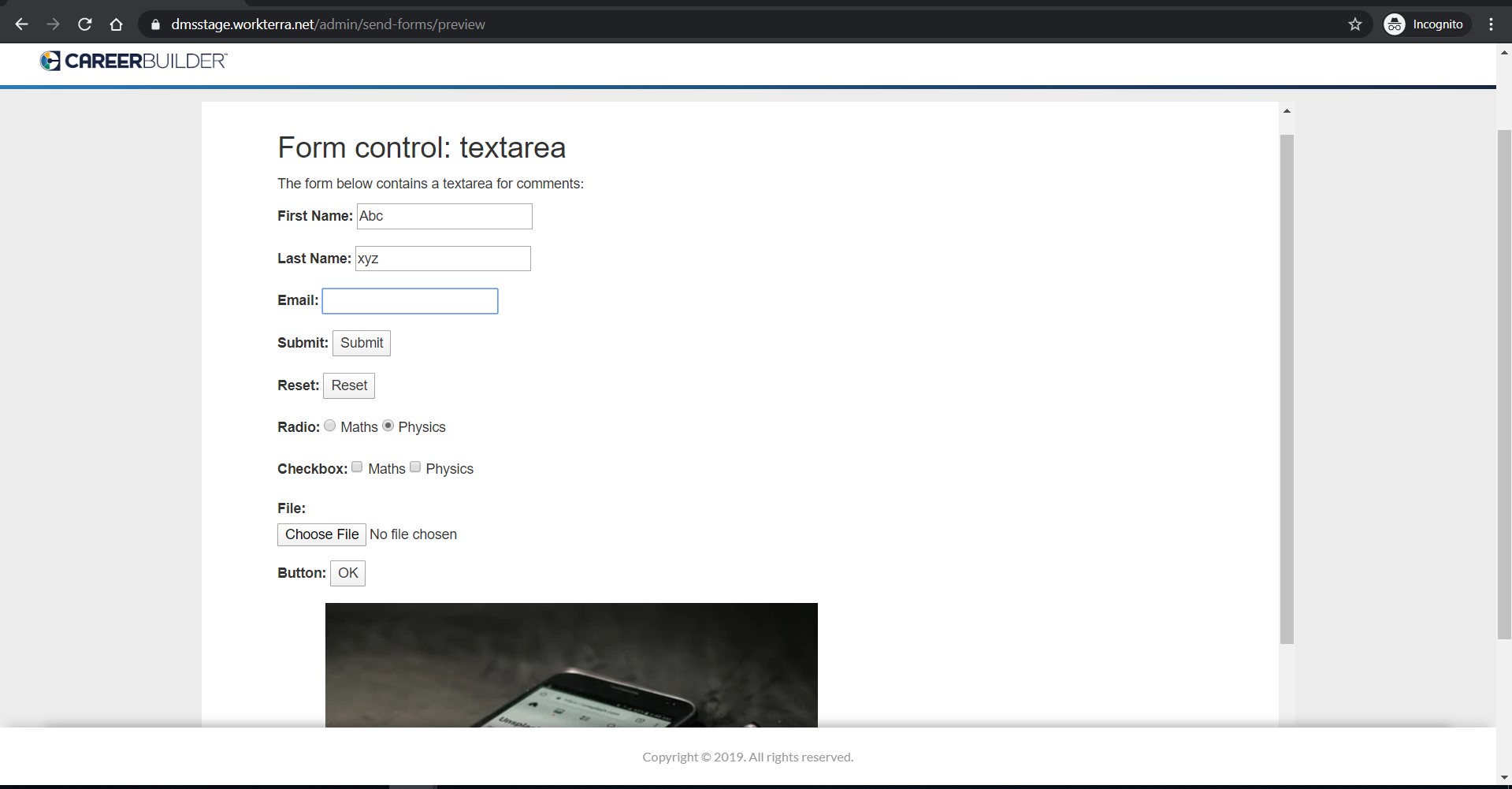
Task: Select the Physics radio button
Action: tap(388, 426)
